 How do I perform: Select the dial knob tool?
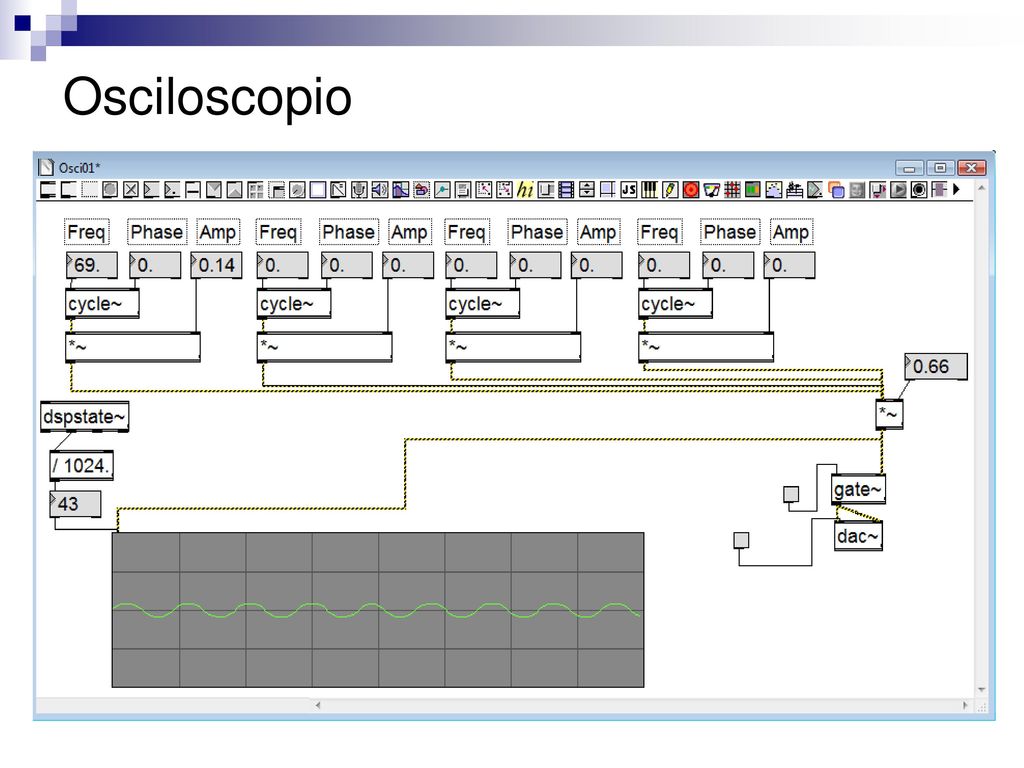tap(297, 190)
